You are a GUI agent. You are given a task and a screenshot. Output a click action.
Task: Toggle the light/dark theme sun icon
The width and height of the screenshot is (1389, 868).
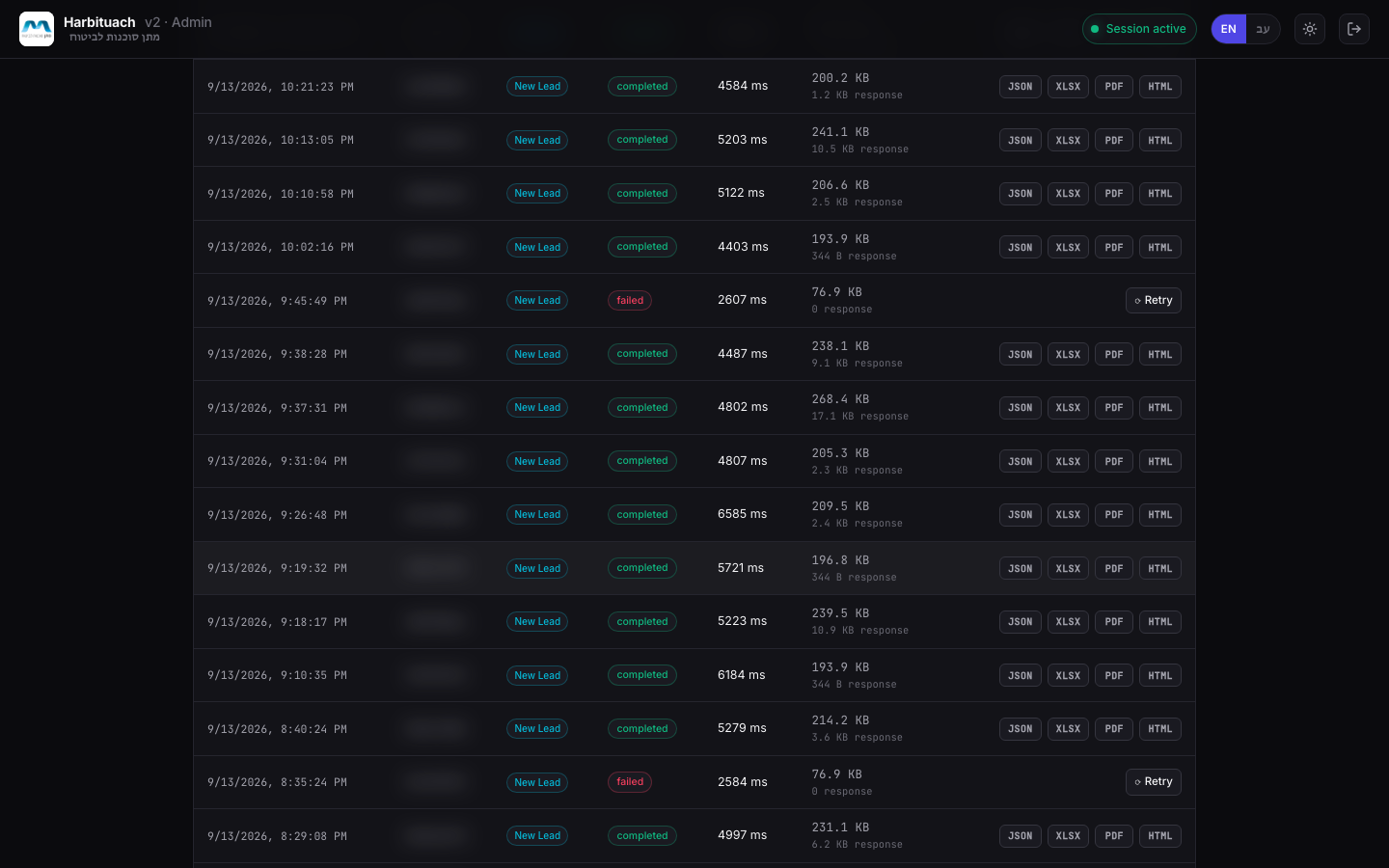click(1310, 29)
